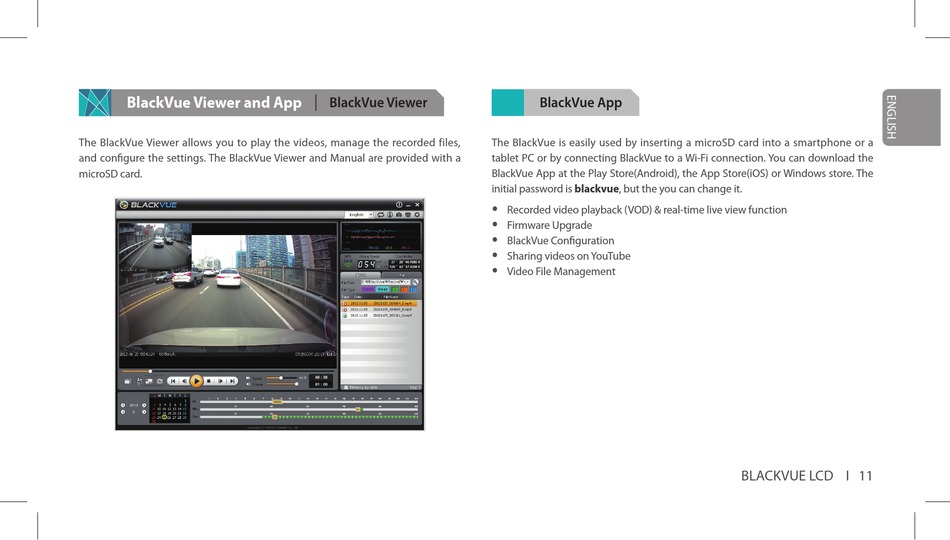Open the English language dropdown
This screenshot has width=950, height=540.
pyautogui.click(x=359, y=215)
